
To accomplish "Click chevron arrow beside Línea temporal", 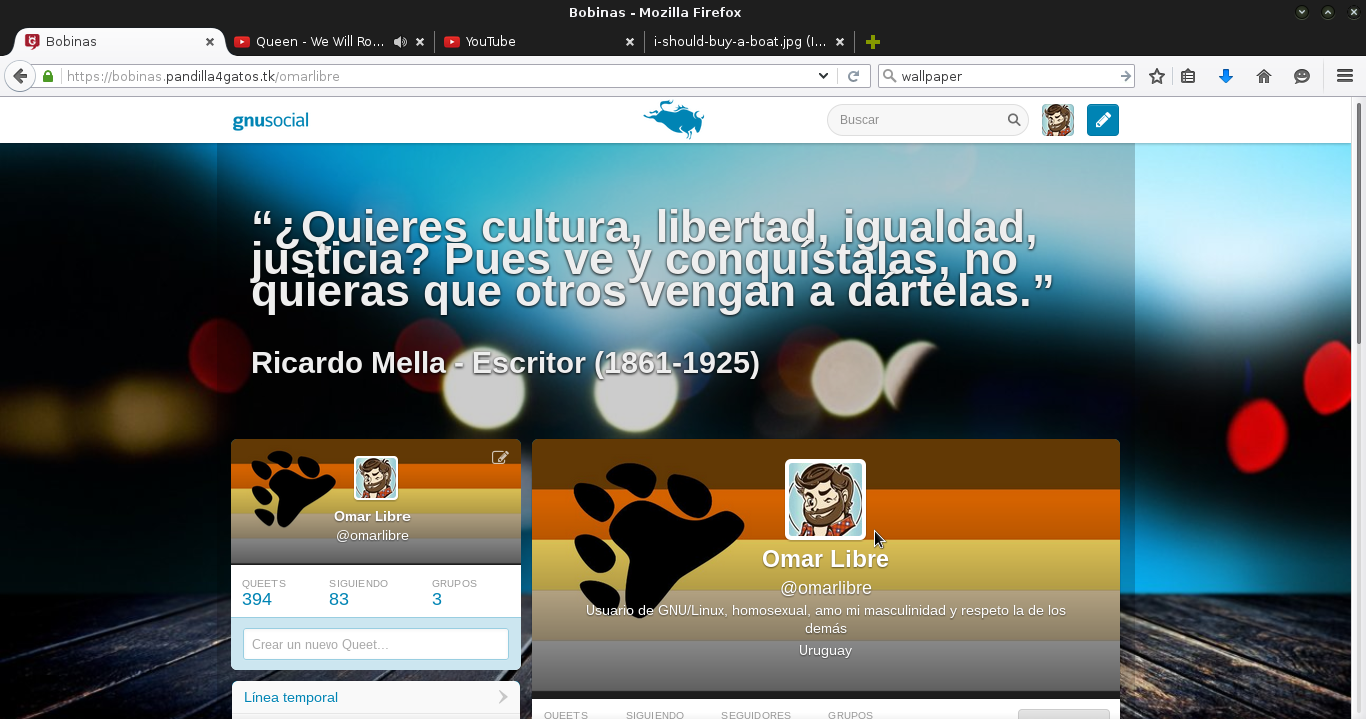I will 503,697.
